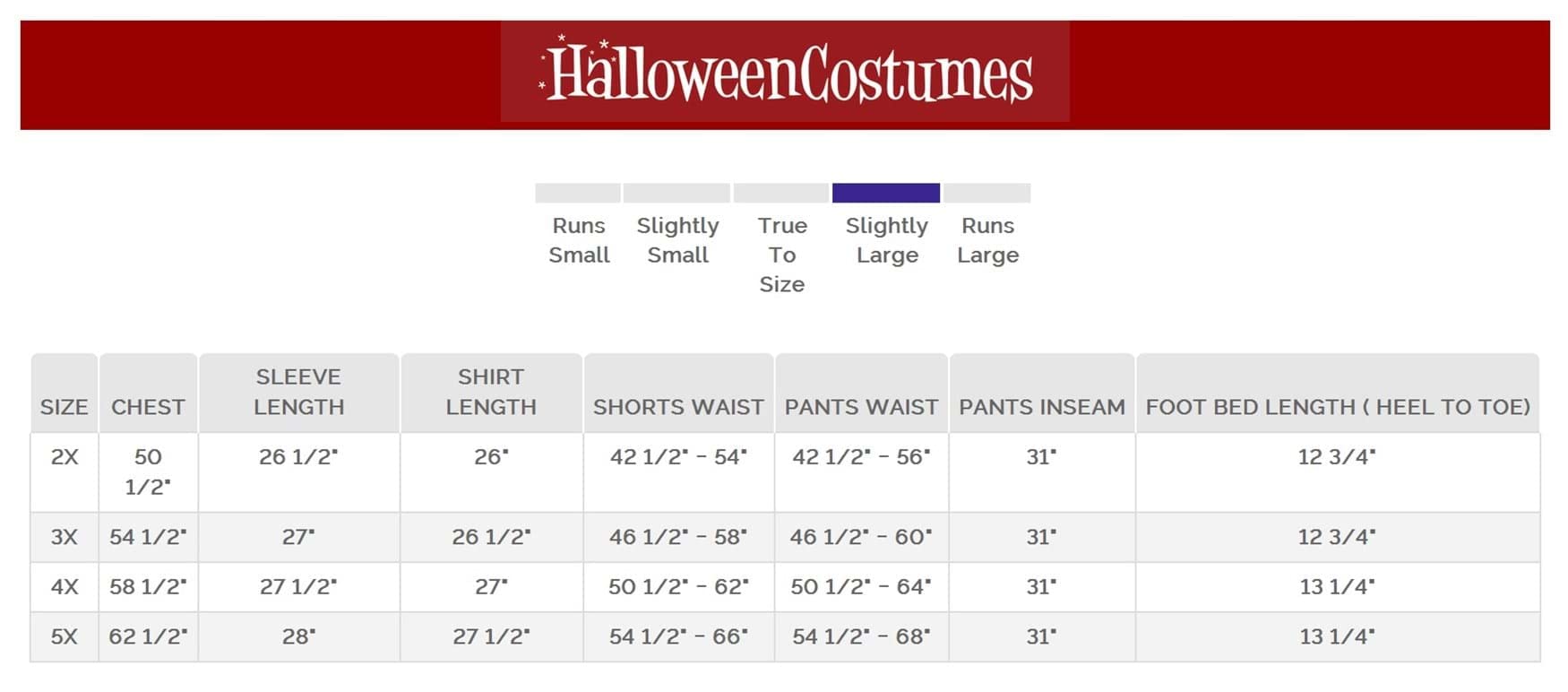
Task: Click the 3X size row label
Action: [x=65, y=537]
